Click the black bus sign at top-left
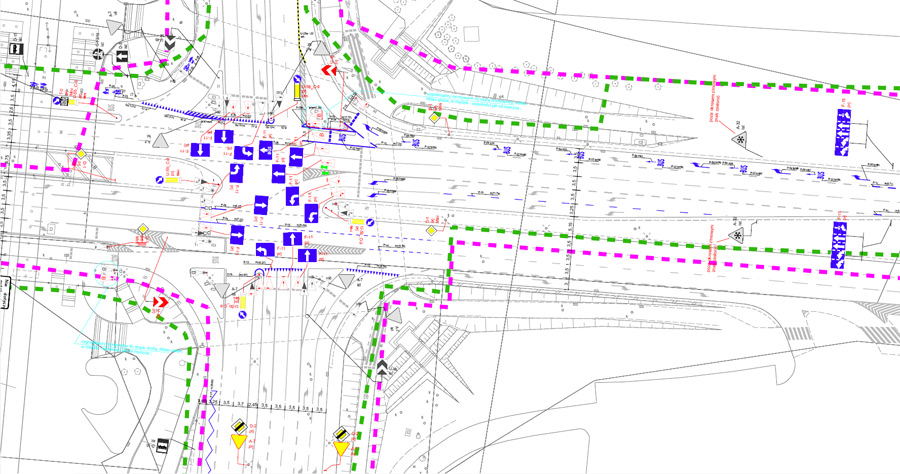The image size is (900, 474). point(15,47)
